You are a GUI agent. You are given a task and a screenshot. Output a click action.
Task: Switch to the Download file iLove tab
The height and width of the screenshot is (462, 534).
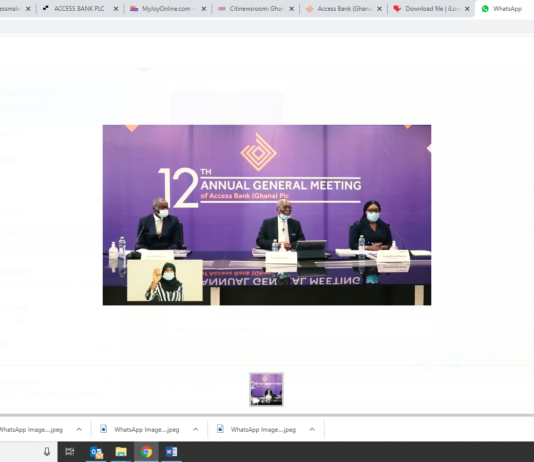431,9
